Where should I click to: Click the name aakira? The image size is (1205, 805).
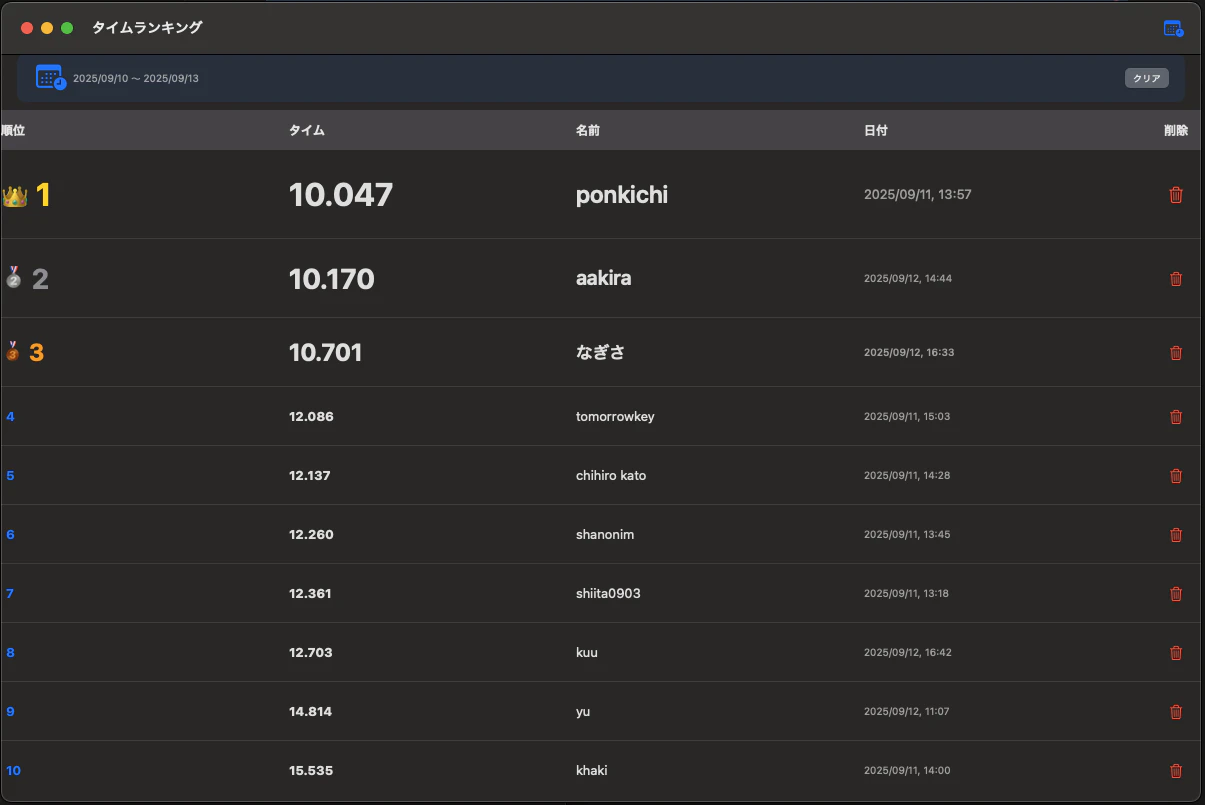[x=603, y=279]
